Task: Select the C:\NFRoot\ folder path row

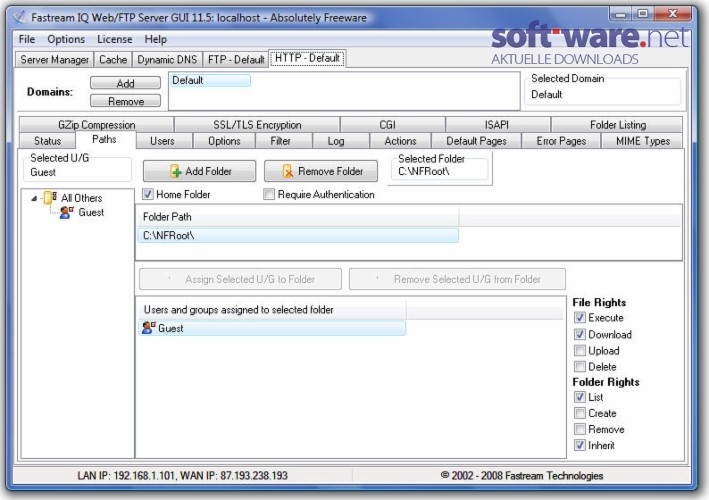Action: [298, 236]
